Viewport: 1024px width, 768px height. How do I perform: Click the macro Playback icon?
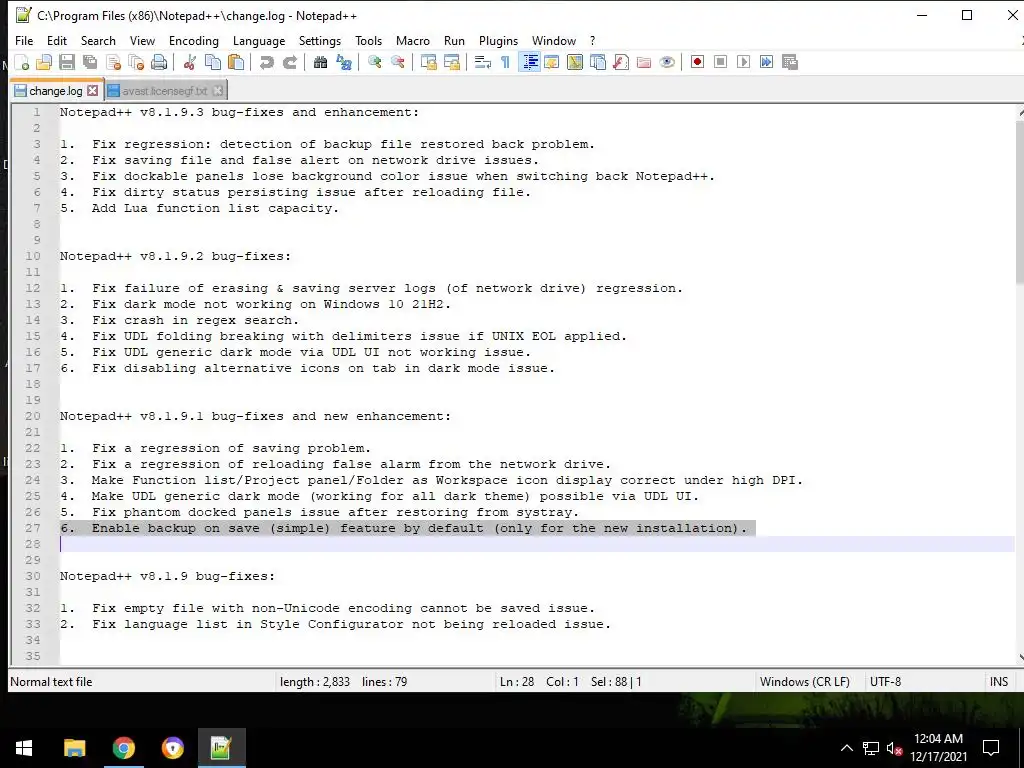pyautogui.click(x=743, y=62)
